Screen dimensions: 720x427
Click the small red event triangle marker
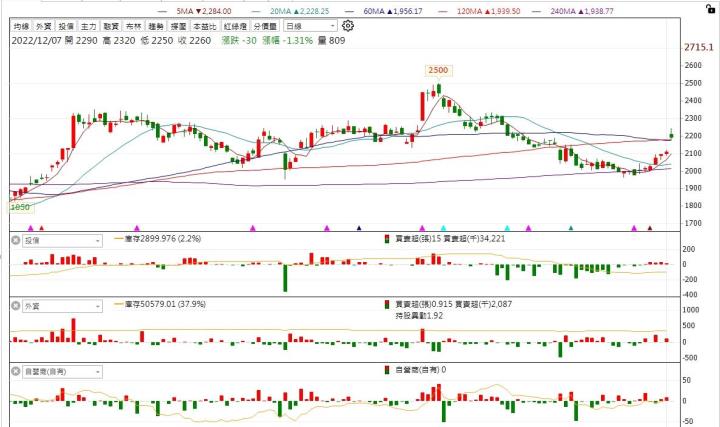(x=41, y=228)
